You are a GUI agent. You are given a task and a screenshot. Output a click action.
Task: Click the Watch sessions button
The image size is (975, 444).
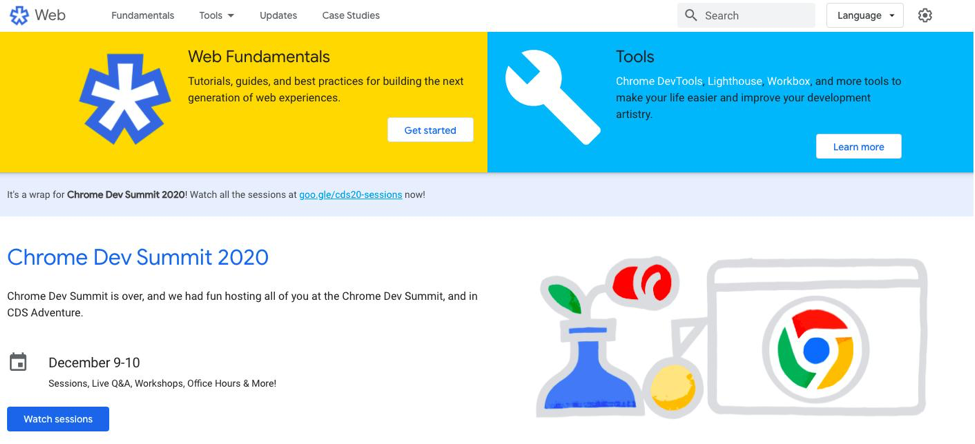point(58,419)
